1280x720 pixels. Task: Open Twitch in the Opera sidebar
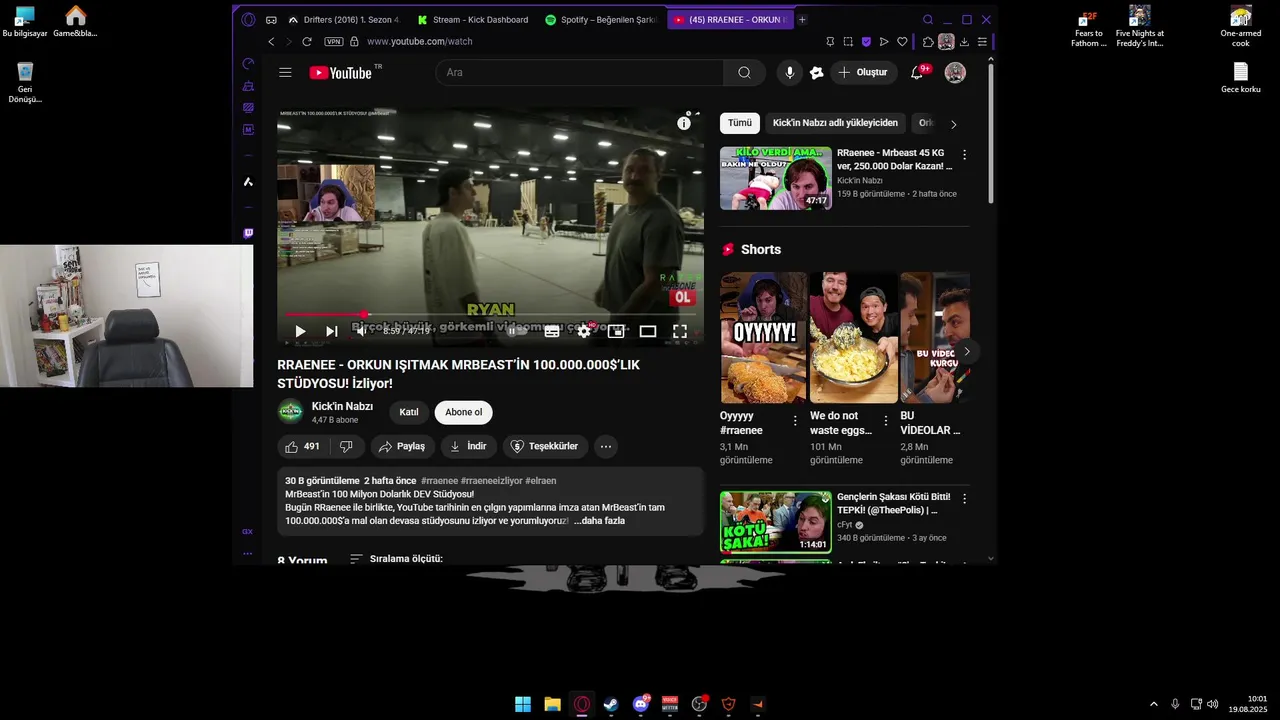248,233
